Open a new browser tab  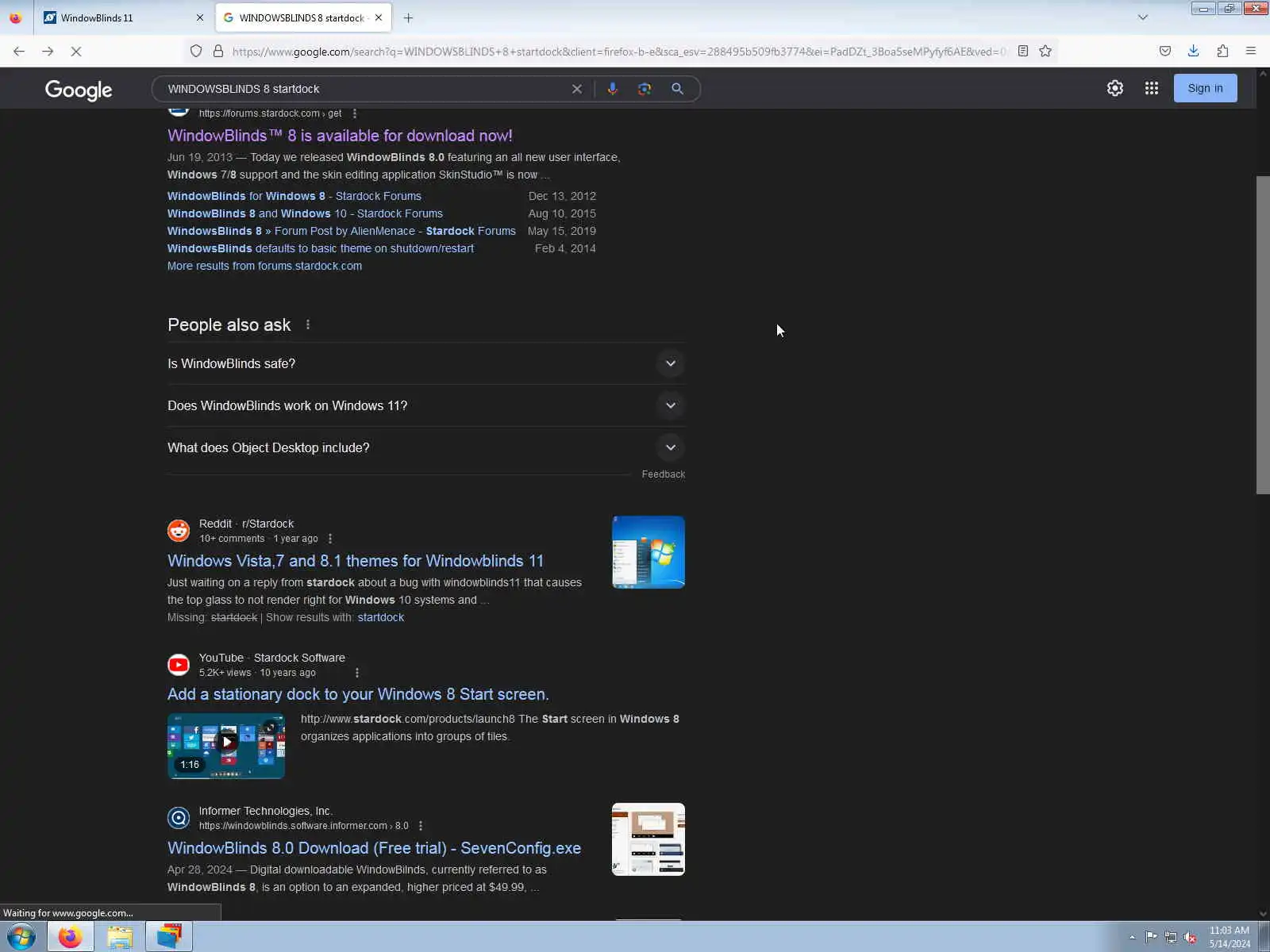coord(408,17)
